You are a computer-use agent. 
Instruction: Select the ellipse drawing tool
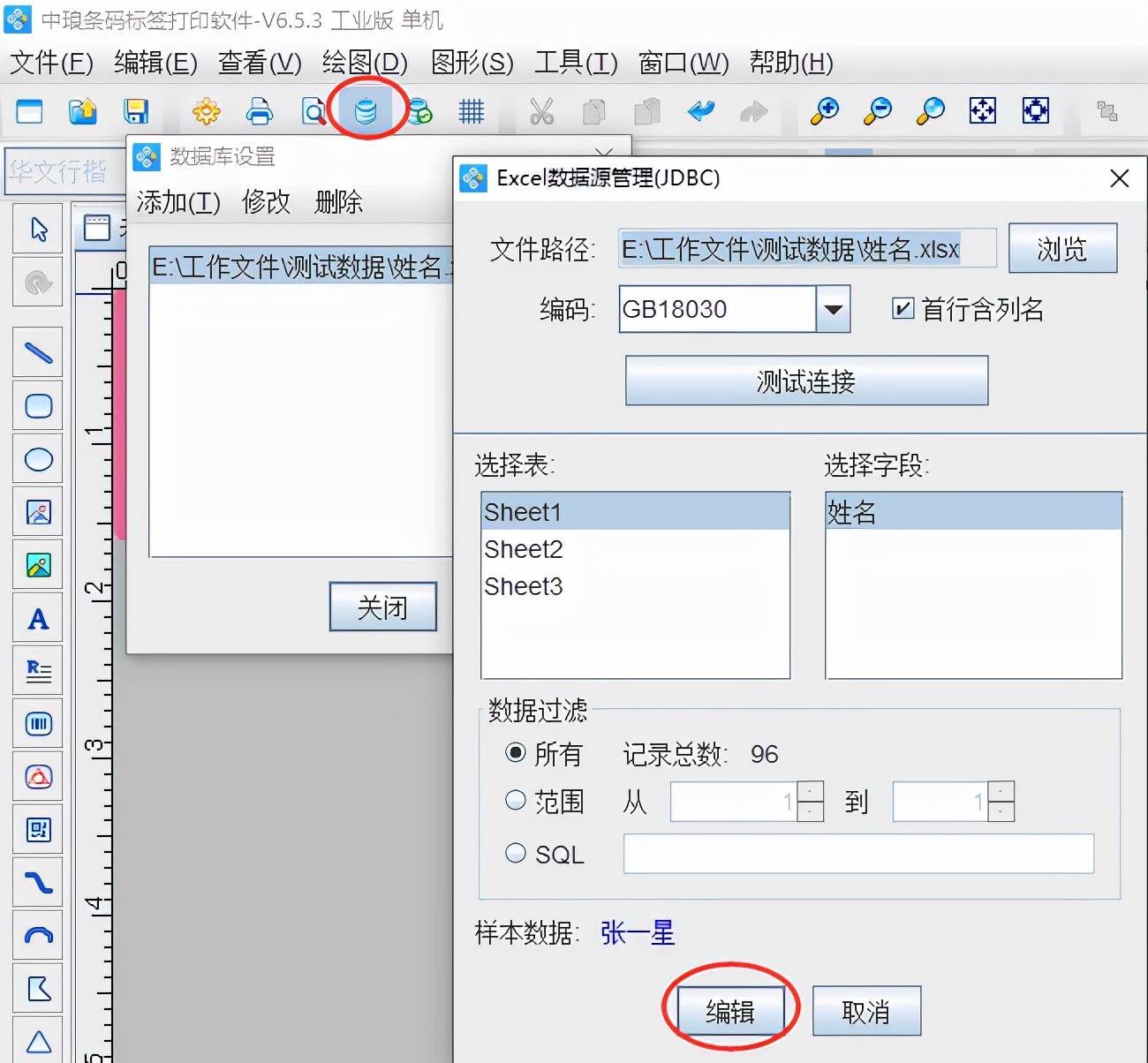coord(38,459)
